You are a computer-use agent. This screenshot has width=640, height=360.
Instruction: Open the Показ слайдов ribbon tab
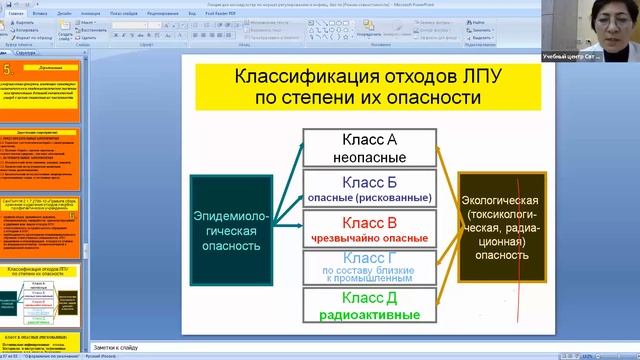pos(124,13)
